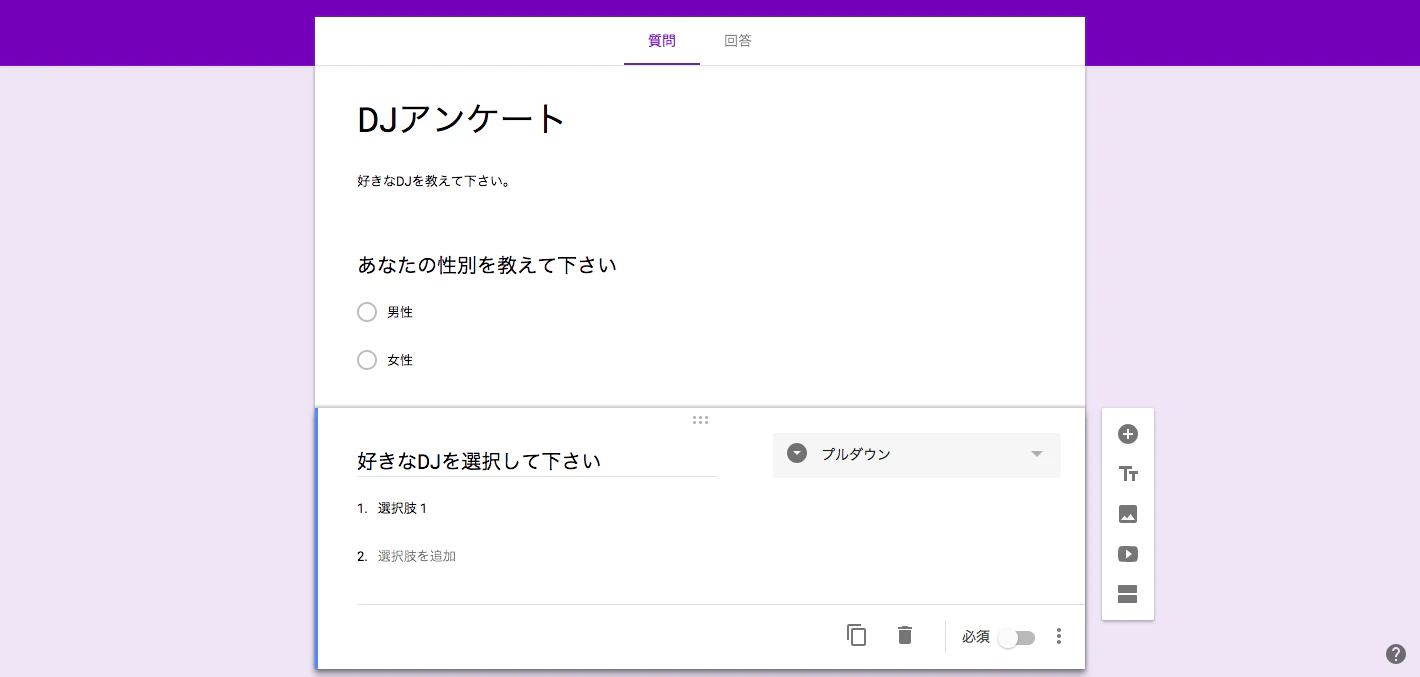This screenshot has height=677, width=1420.
Task: Click the form title DJアンケート
Action: 462,120
